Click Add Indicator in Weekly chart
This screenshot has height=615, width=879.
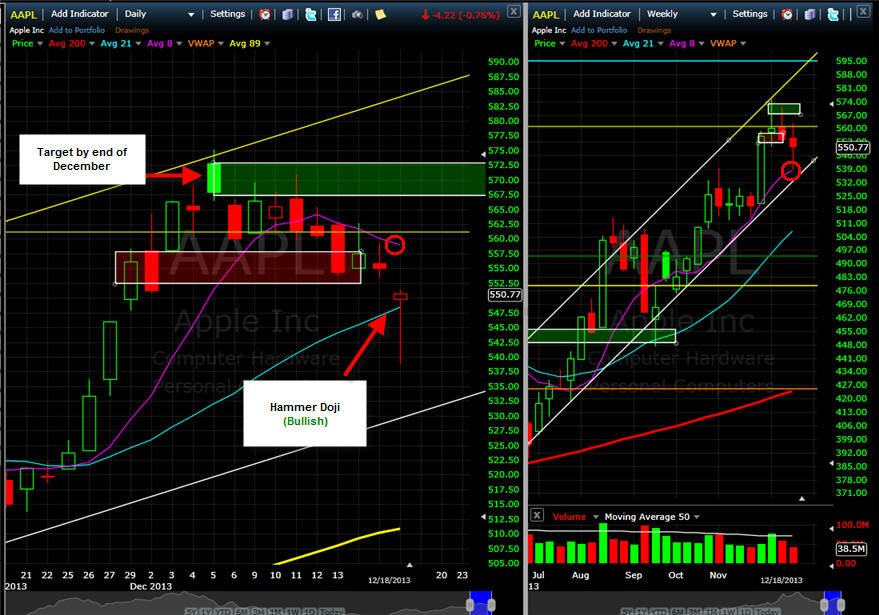(602, 14)
